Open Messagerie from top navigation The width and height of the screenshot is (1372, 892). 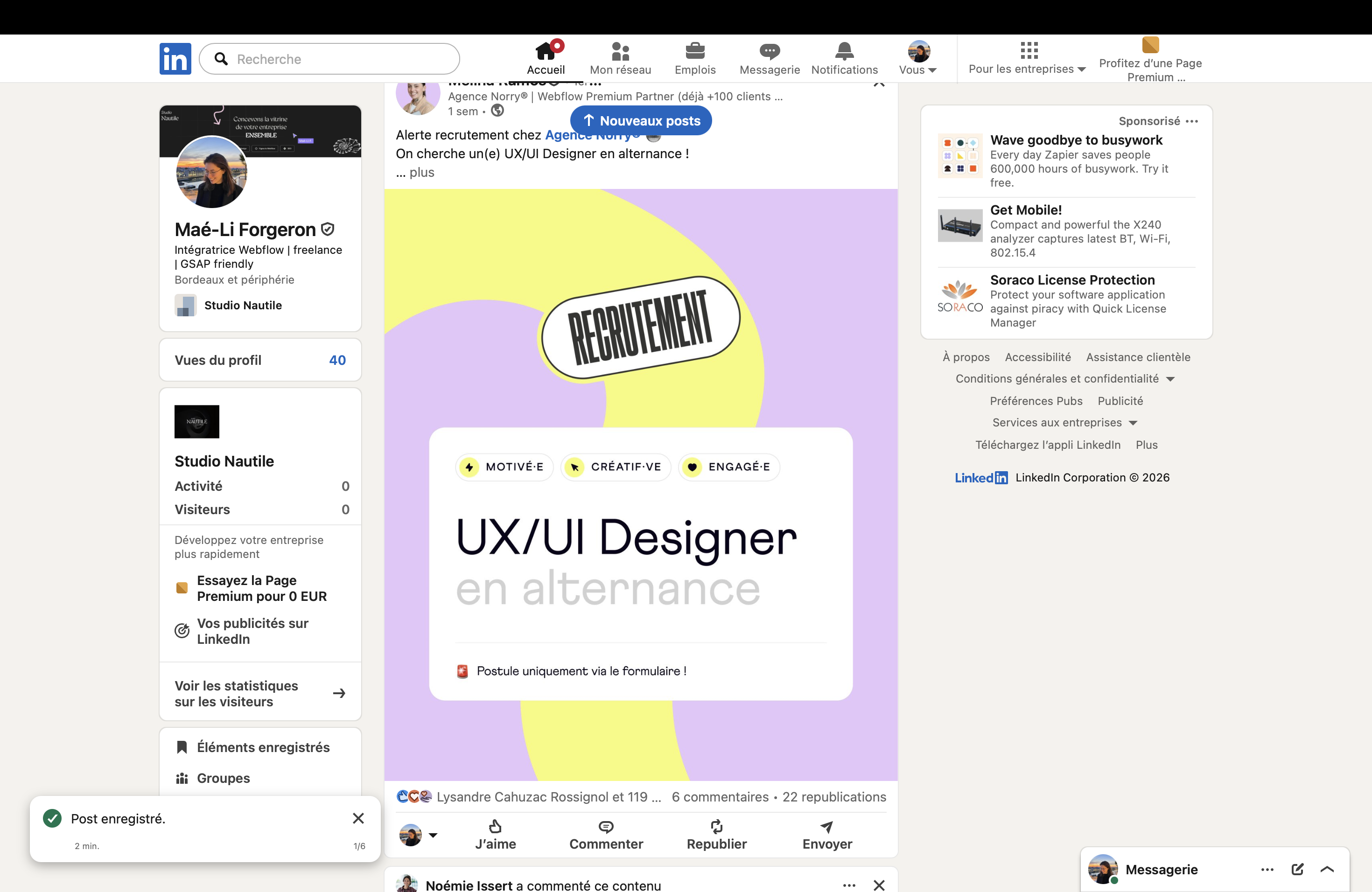(x=769, y=58)
